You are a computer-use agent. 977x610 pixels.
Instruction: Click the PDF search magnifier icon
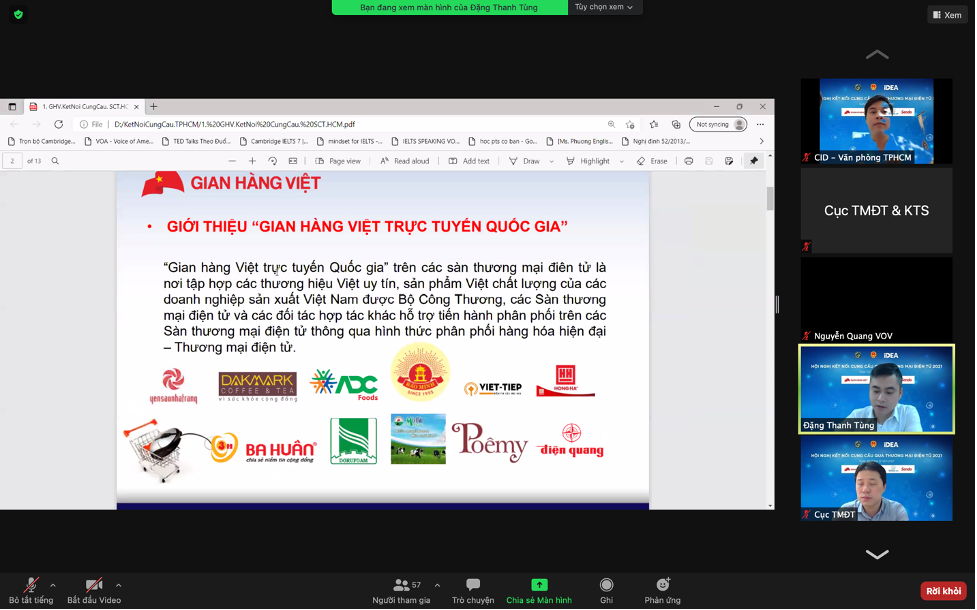click(55, 161)
